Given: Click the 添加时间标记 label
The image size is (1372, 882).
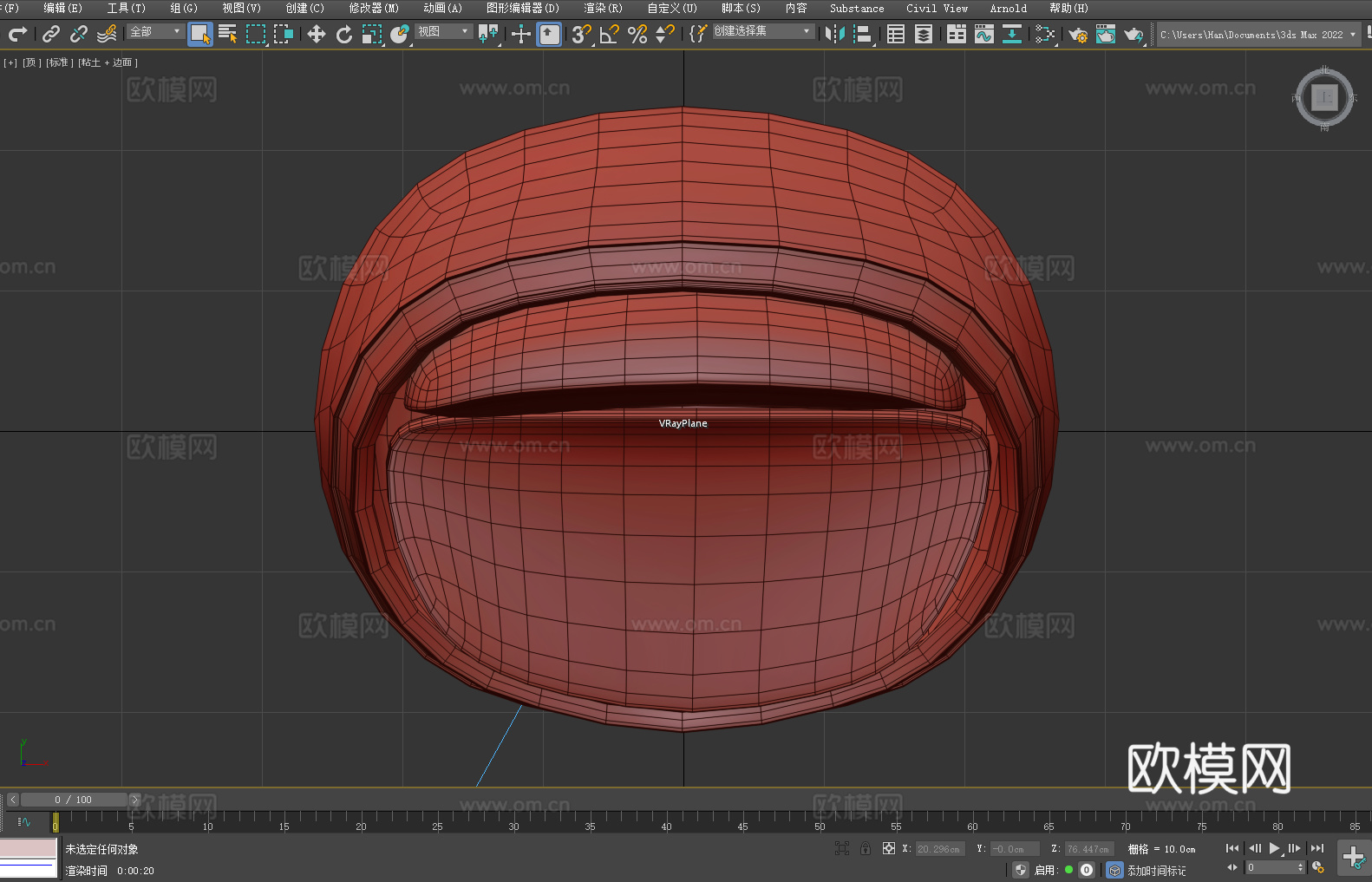Looking at the screenshot, I should point(1156,870).
